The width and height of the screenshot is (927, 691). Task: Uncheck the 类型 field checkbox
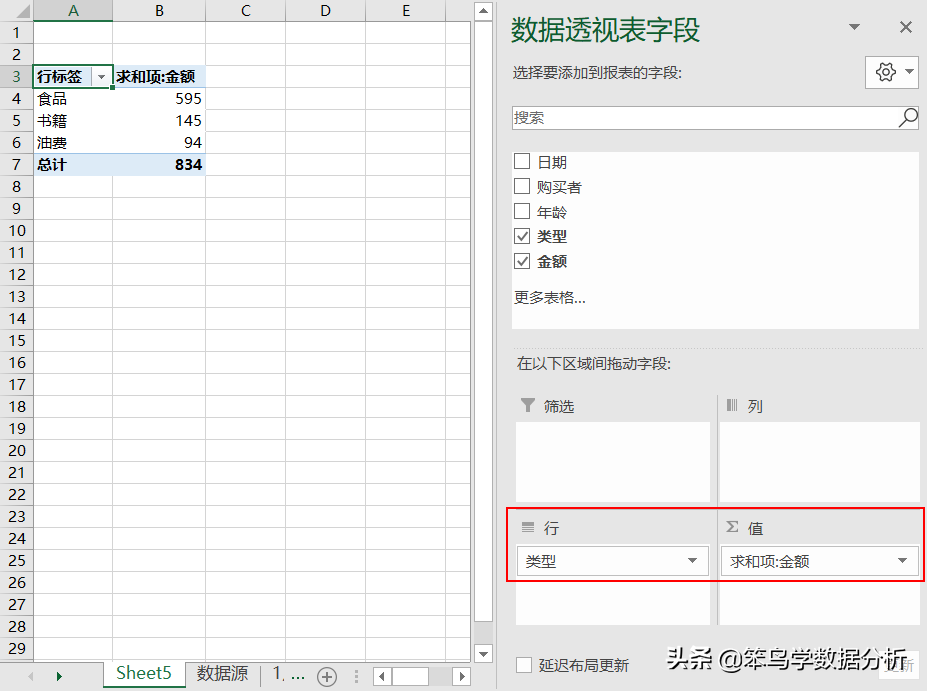point(522,236)
